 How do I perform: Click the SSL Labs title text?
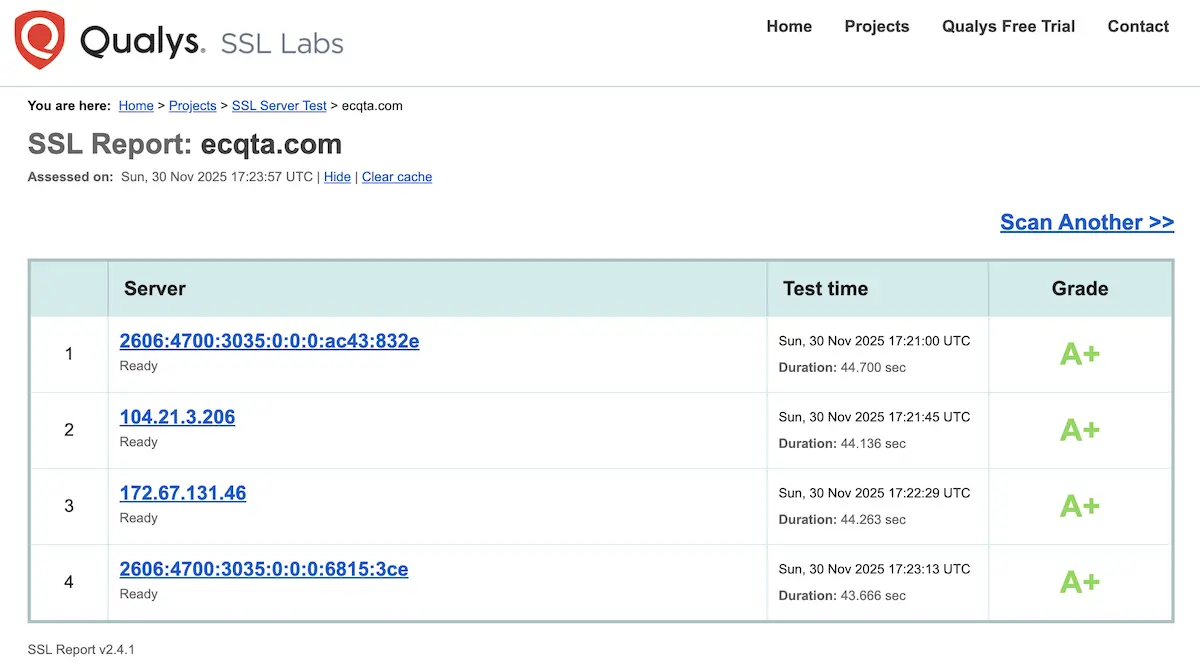pyautogui.click(x=281, y=44)
